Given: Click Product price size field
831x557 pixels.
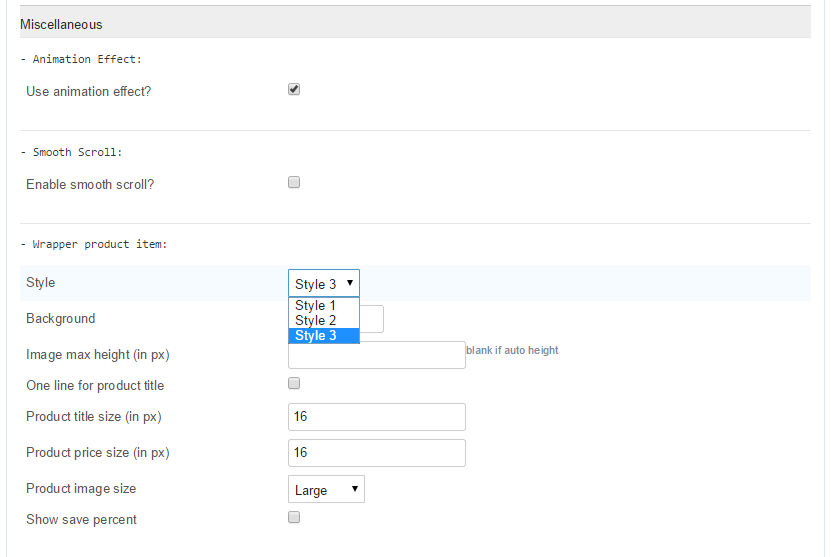Looking at the screenshot, I should (x=377, y=453).
